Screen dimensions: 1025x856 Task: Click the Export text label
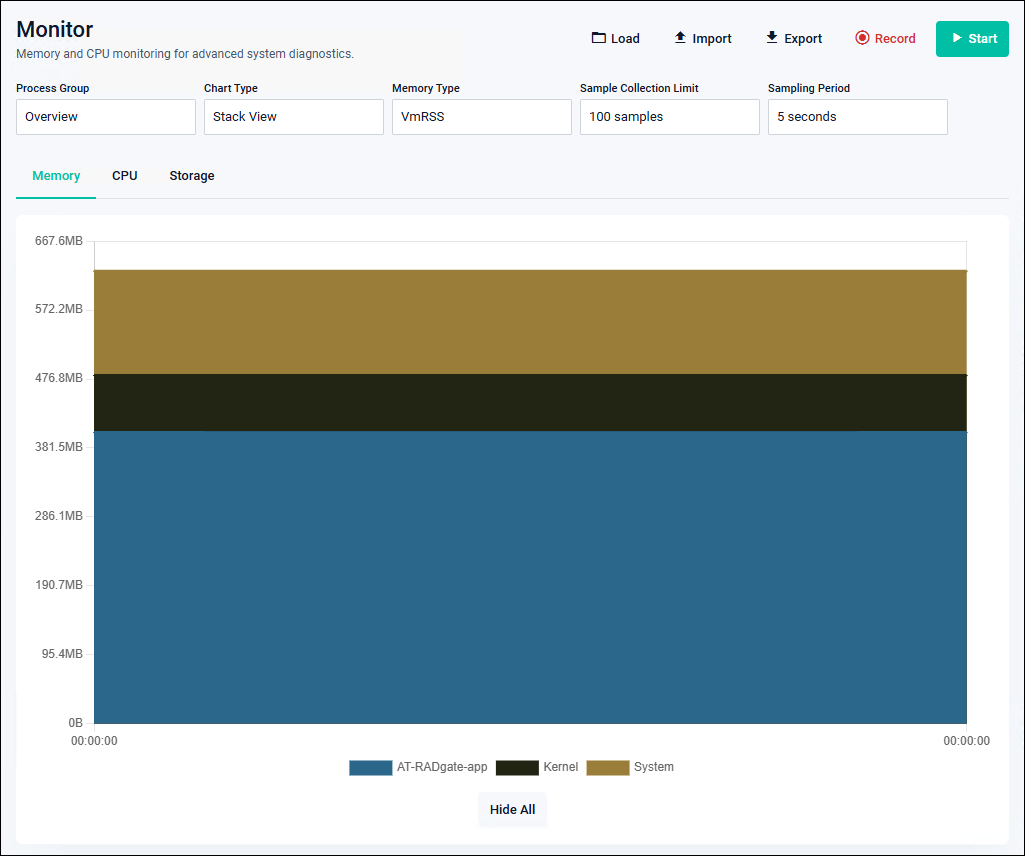point(803,39)
